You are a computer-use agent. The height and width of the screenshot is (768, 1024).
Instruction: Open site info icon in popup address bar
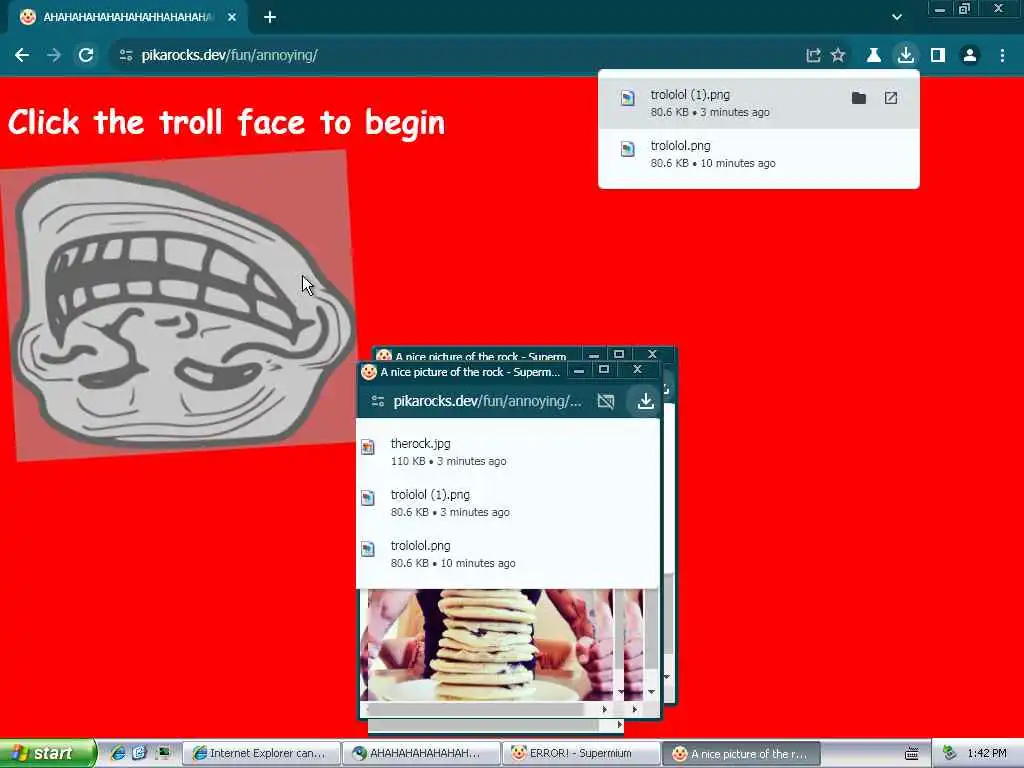pos(377,401)
